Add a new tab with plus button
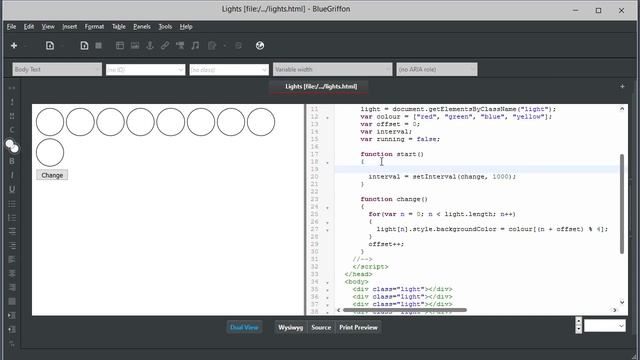Viewport: 640px width, 360px height. point(622,87)
